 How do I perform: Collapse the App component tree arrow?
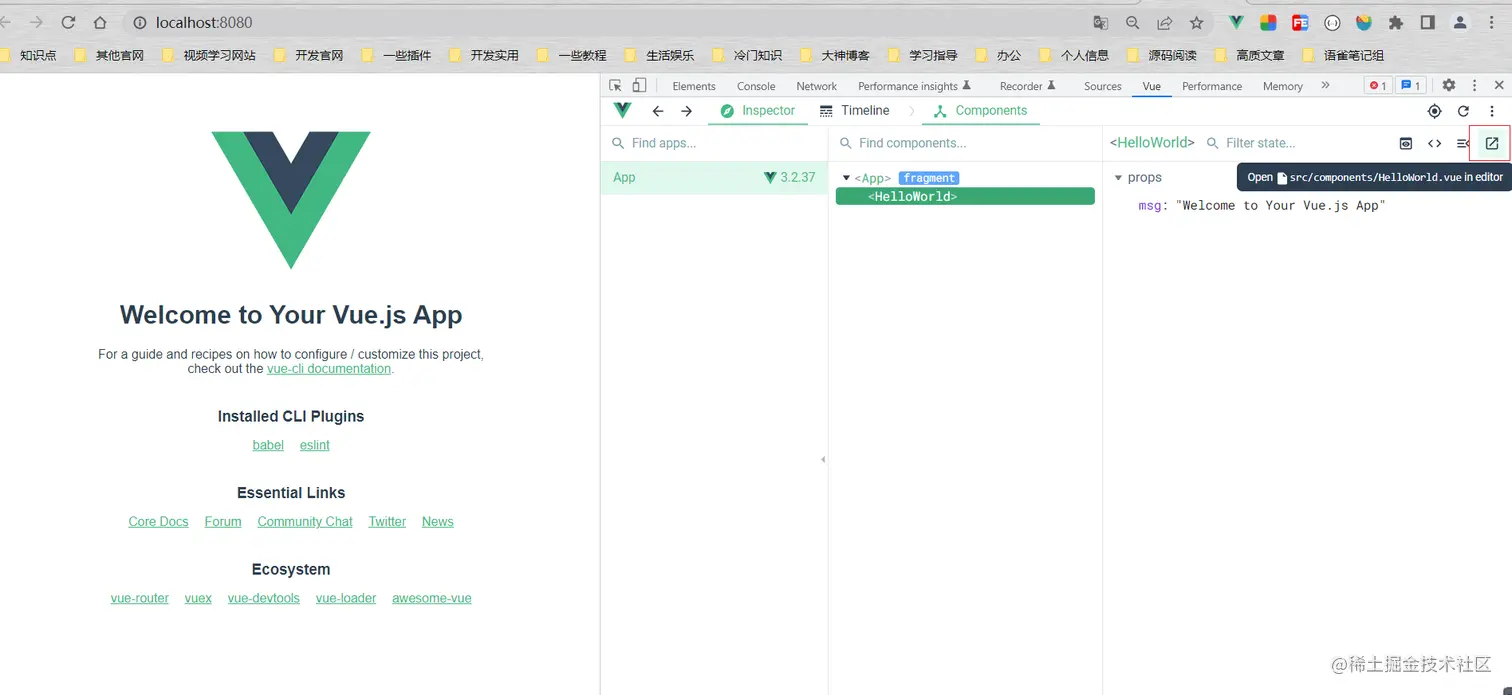click(846, 178)
